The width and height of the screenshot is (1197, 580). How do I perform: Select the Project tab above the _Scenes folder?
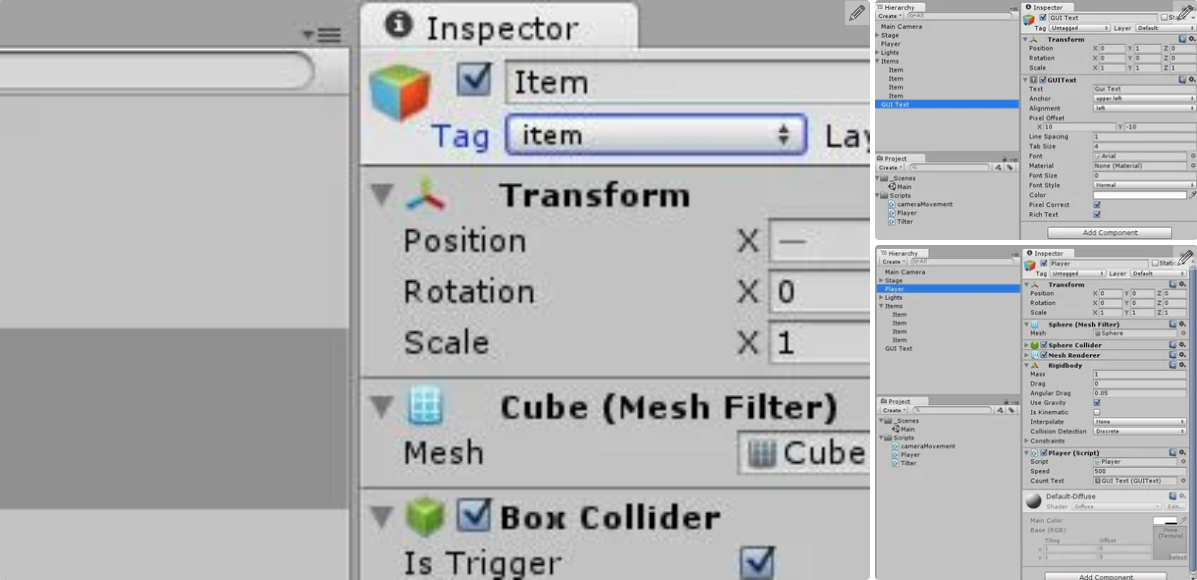pos(895,158)
